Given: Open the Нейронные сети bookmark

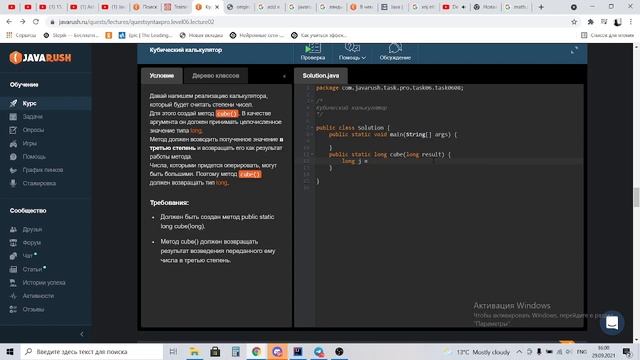Looking at the screenshot, I should click(257, 36).
